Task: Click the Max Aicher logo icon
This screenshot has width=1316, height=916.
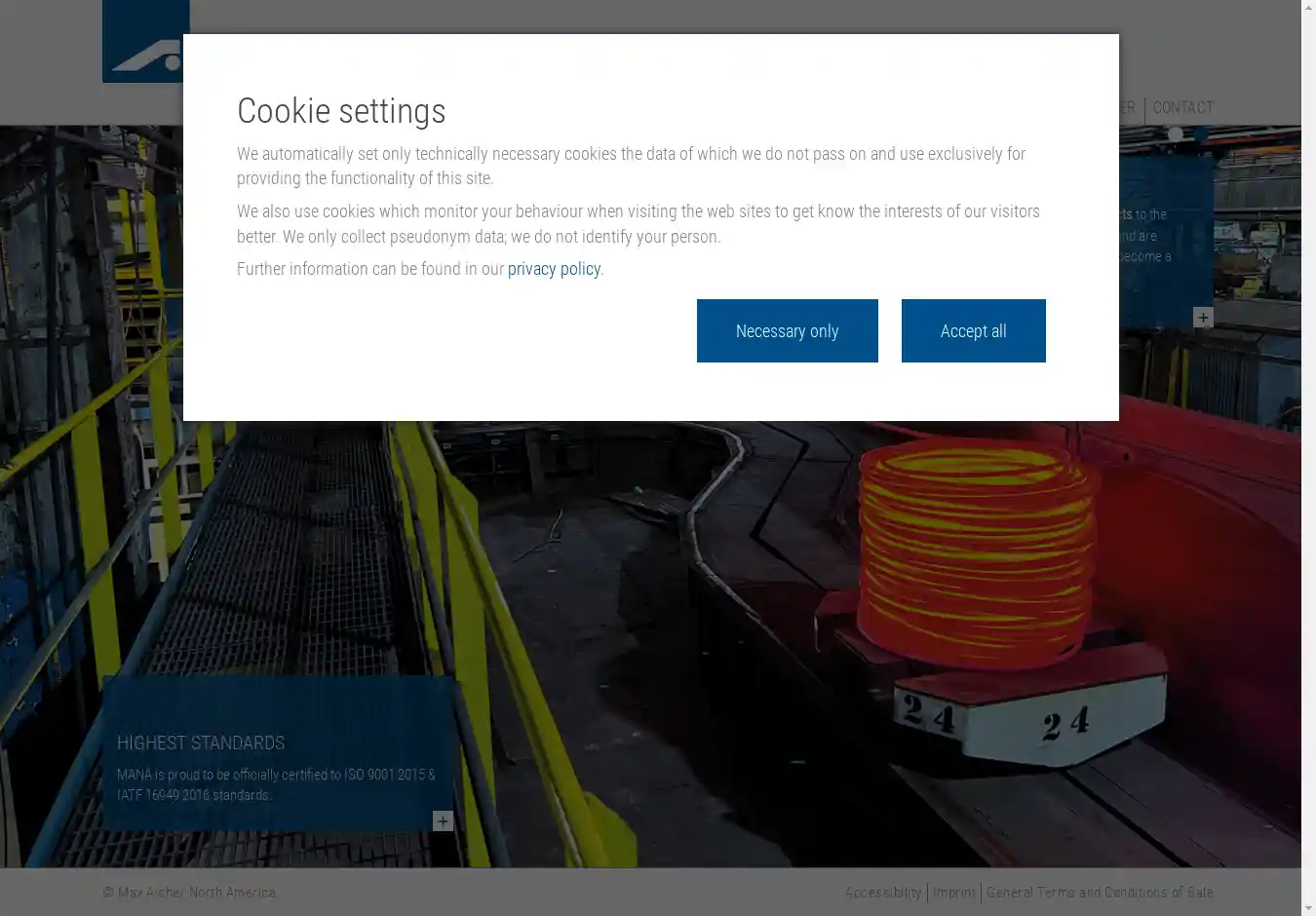Action: click(x=144, y=42)
